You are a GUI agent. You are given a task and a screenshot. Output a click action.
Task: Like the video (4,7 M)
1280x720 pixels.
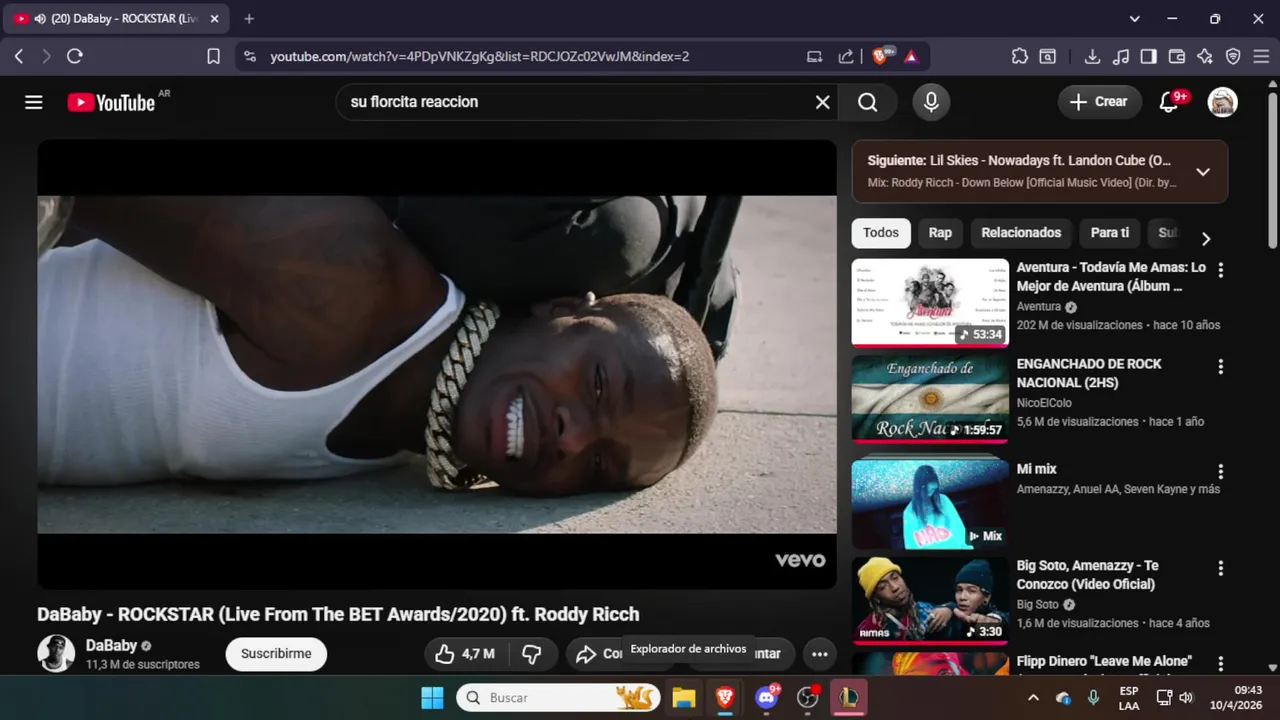click(x=465, y=654)
